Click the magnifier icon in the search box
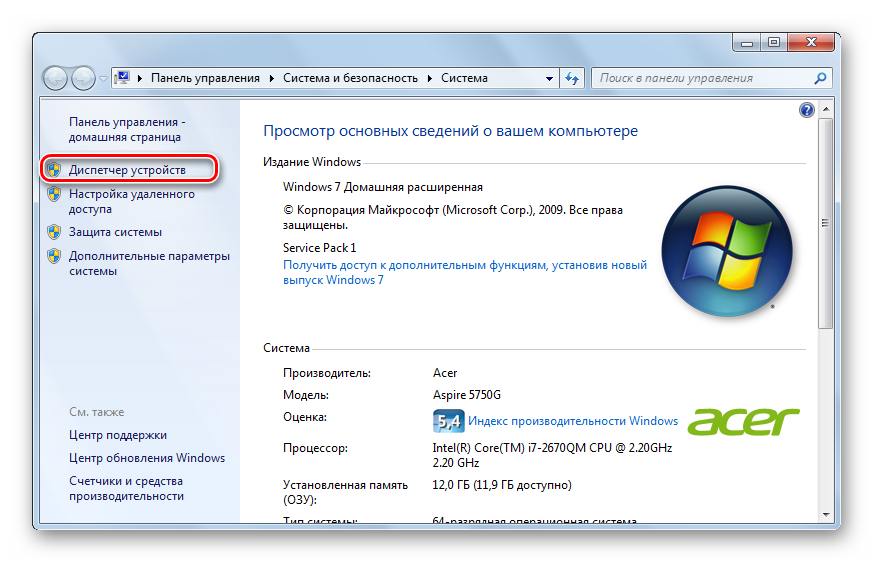Screen dimensions: 874x563 820,78
